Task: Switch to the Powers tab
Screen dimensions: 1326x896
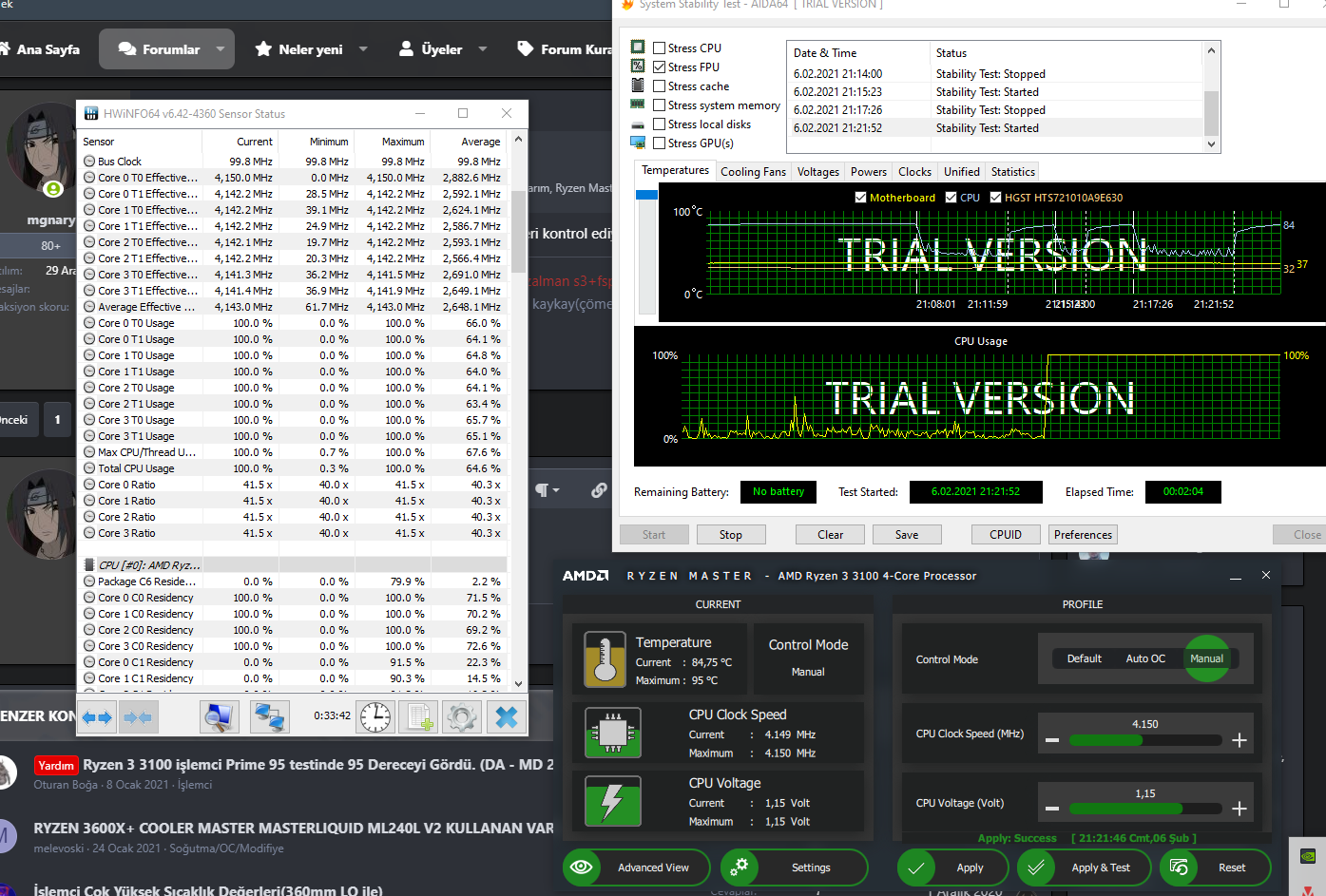Action: 868,172
